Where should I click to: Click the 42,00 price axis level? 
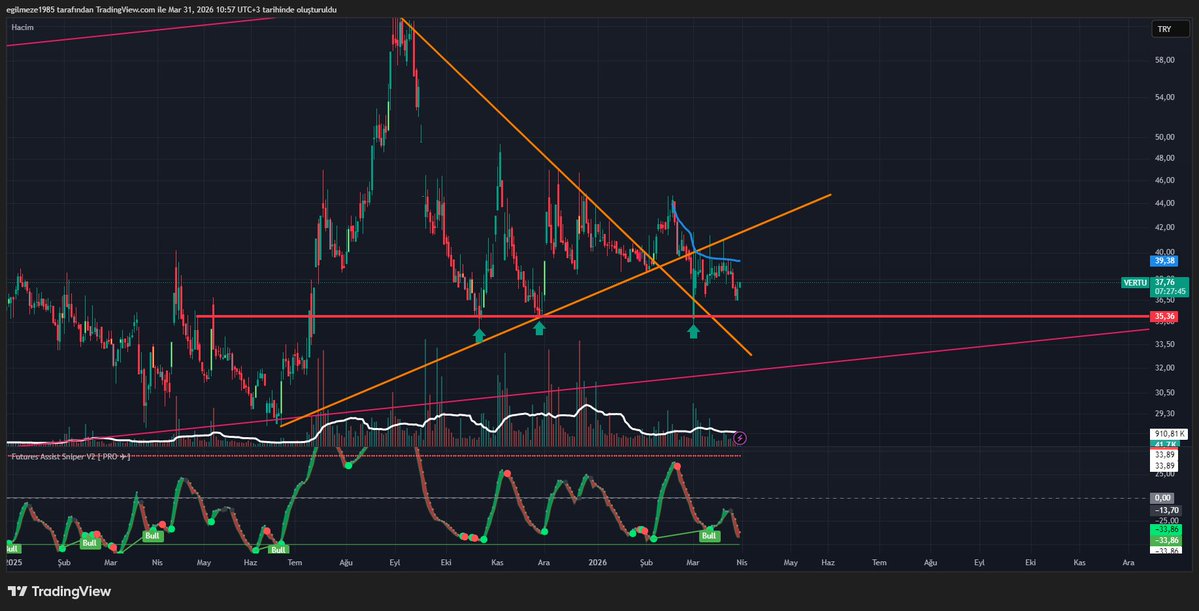[x=1165, y=228]
